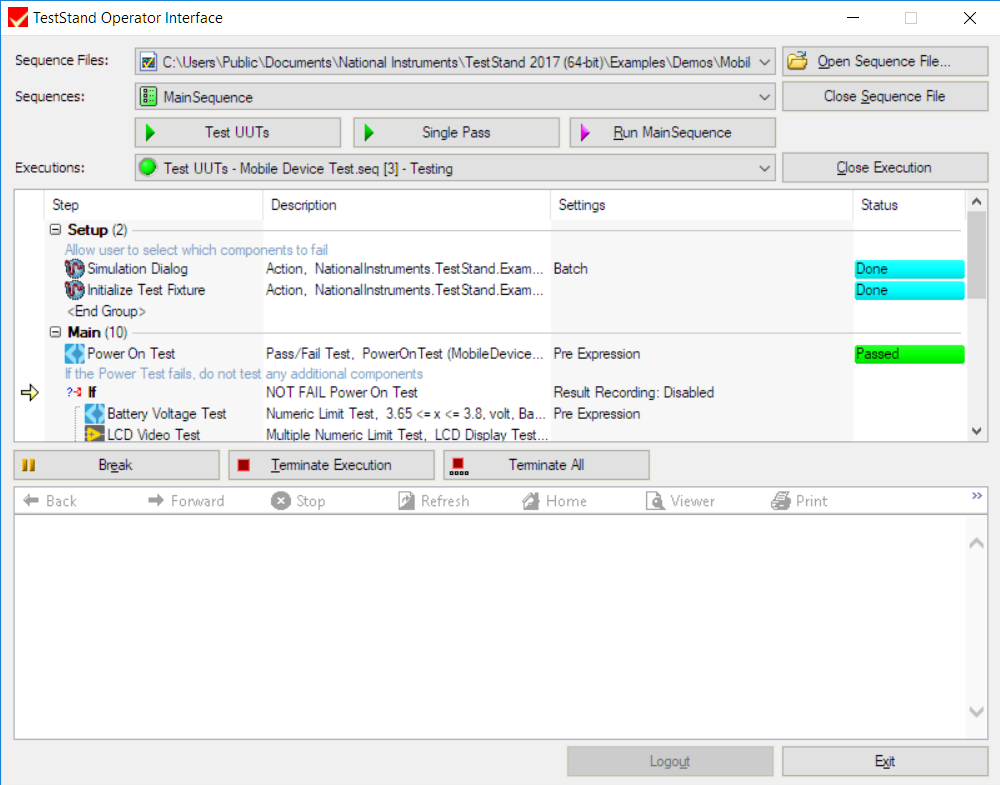Screen dimensions: 1000x785
Task: Select the LCD Video Test step icon
Action: [x=95, y=435]
